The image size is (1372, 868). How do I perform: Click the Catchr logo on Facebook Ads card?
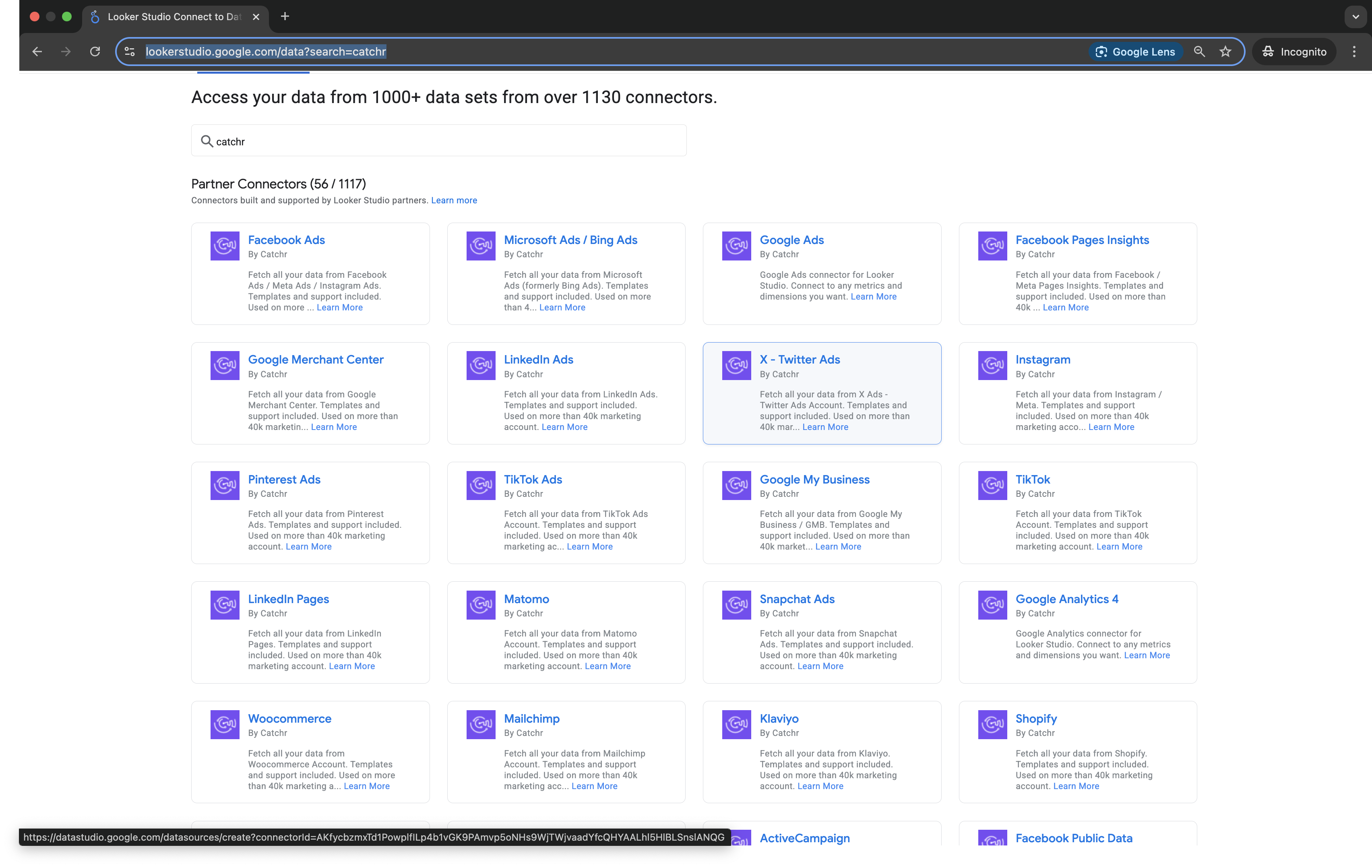(225, 246)
